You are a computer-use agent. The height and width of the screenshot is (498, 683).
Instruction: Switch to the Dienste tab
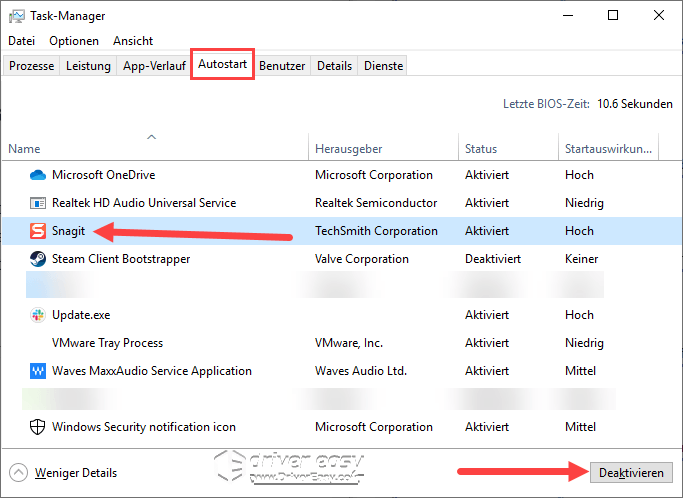click(383, 66)
